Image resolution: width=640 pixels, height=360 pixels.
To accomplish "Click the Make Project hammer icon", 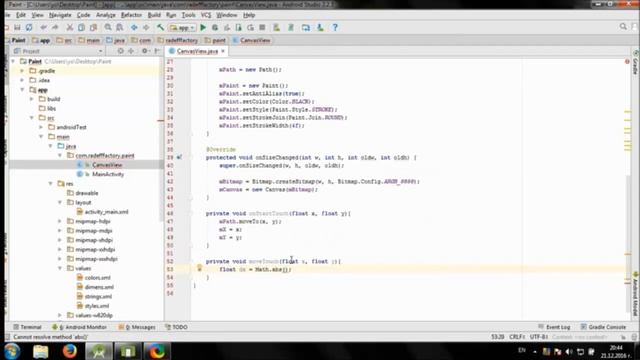I will tap(160, 27).
